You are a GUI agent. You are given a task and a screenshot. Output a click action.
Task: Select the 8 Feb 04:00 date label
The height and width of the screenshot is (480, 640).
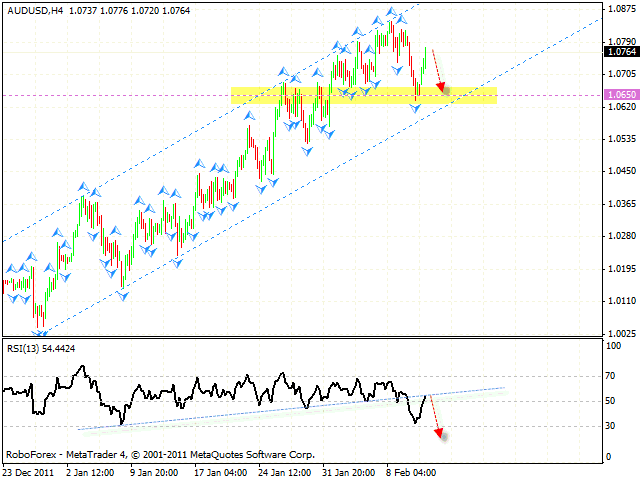[x=413, y=471]
